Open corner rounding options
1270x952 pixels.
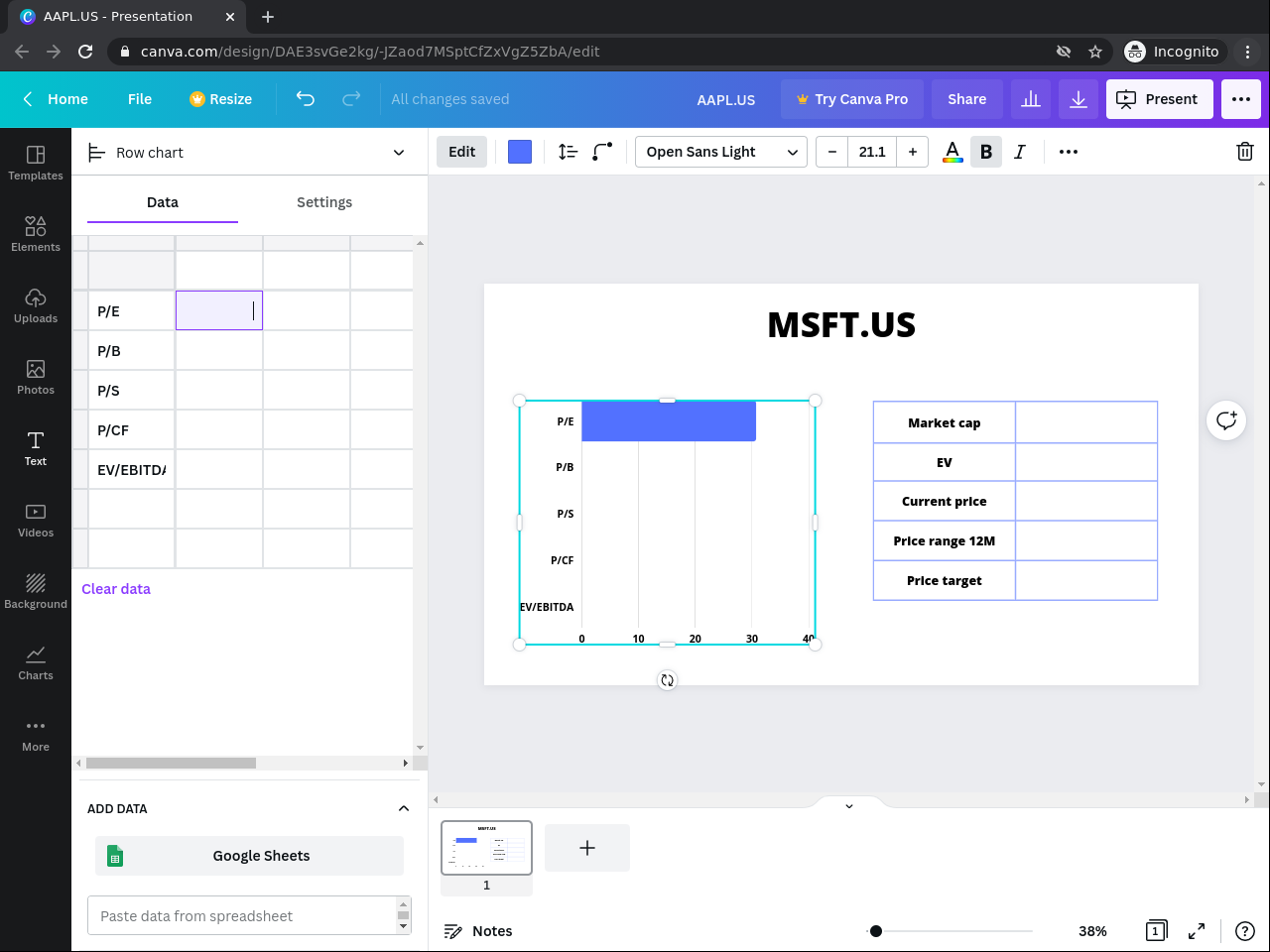(x=602, y=152)
